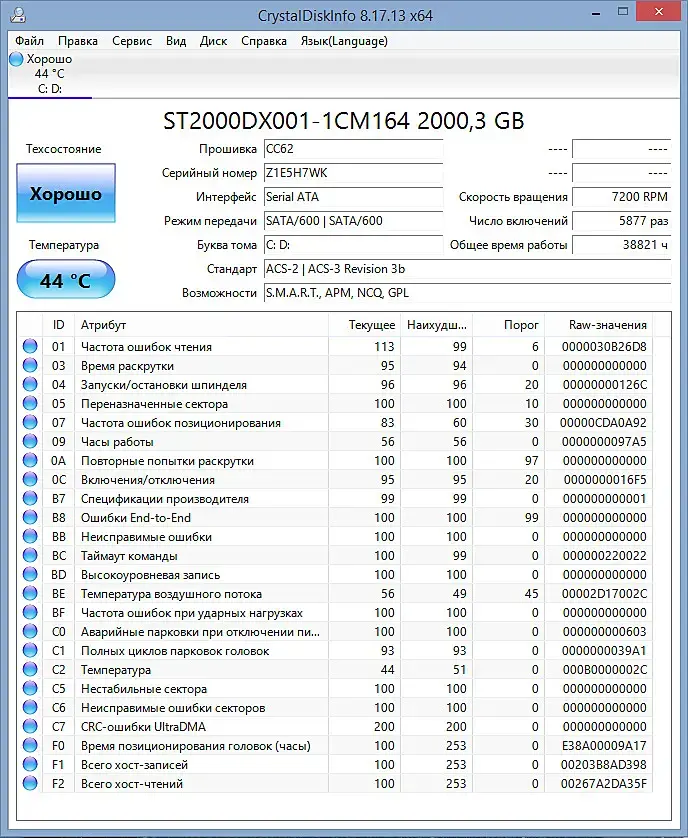This screenshot has height=838, width=688.
Task: Click the Атрибут column header
Action: coord(201,325)
